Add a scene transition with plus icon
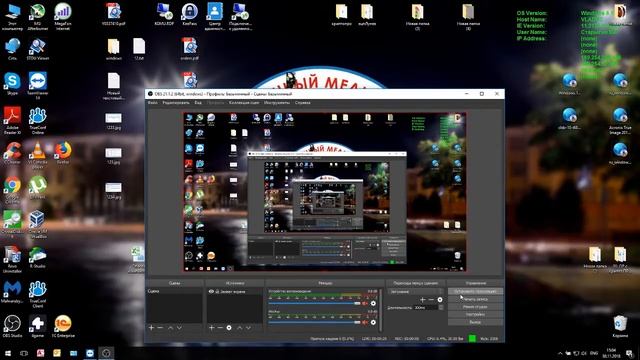 click(423, 300)
